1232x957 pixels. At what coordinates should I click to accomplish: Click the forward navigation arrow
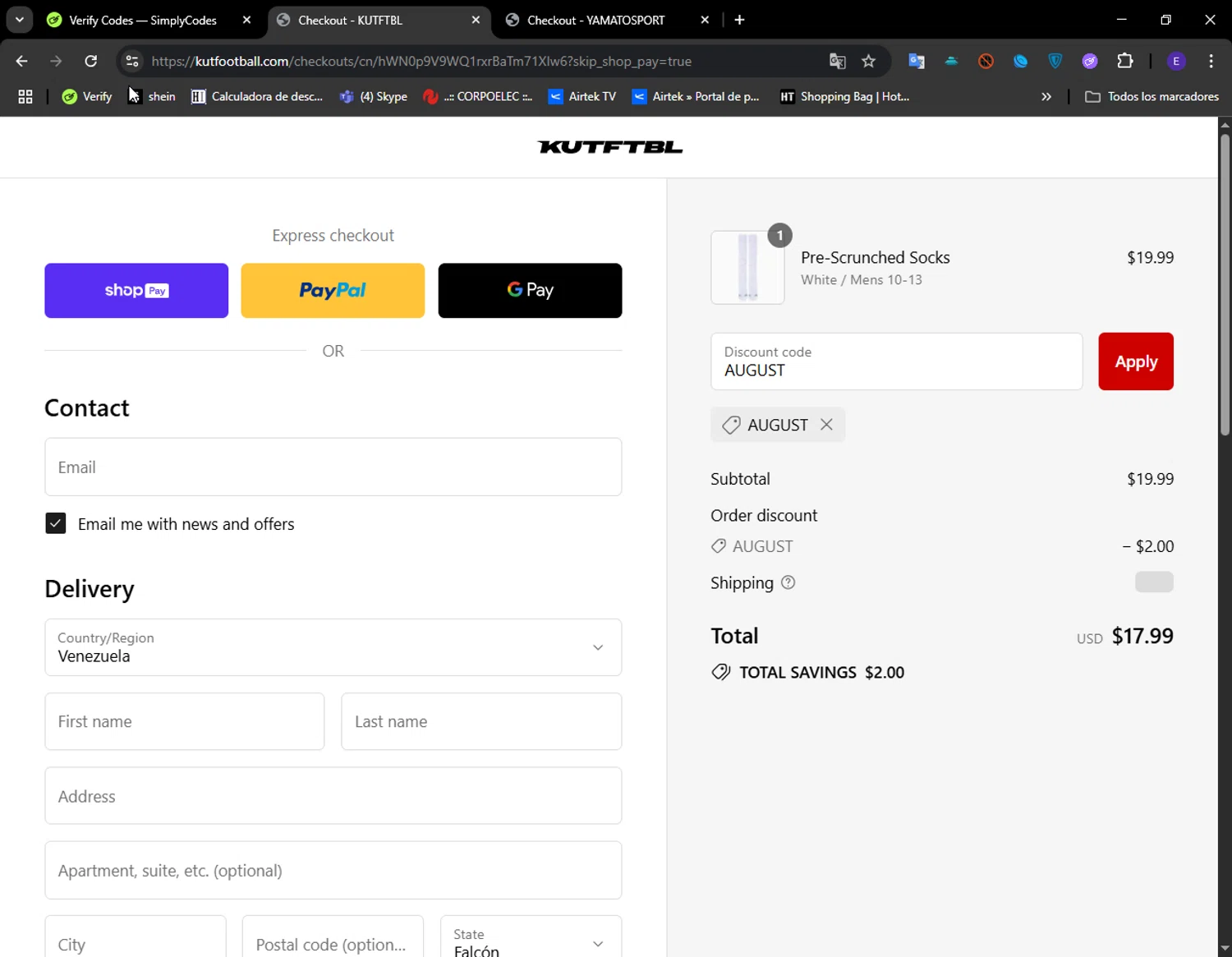click(56, 61)
